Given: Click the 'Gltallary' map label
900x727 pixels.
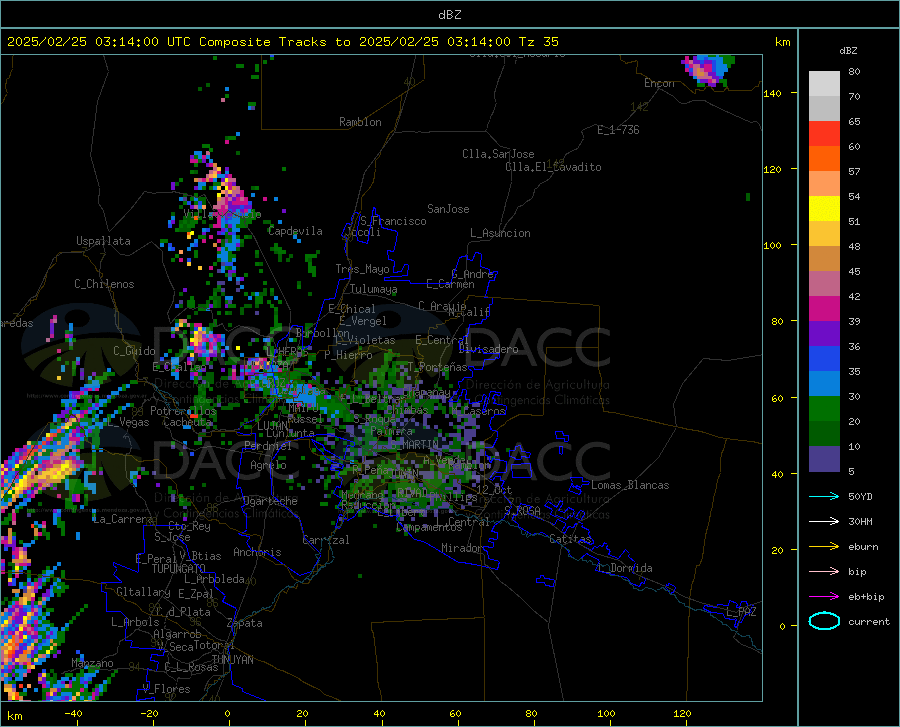Looking at the screenshot, I should click(143, 592).
